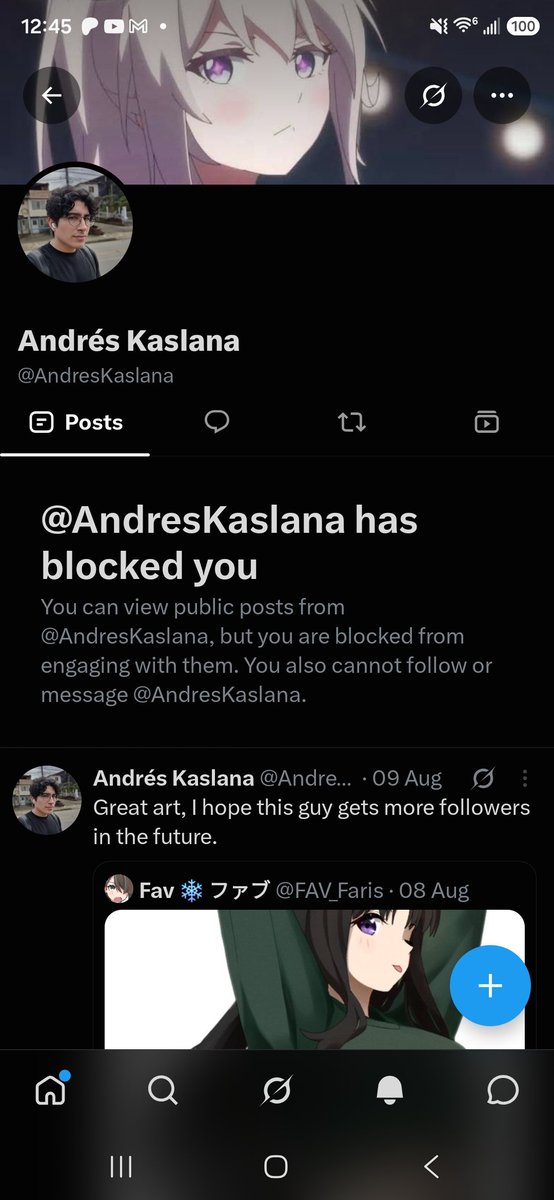Switch to the Media tab icon
This screenshot has height=1200, width=554.
coord(486,422)
